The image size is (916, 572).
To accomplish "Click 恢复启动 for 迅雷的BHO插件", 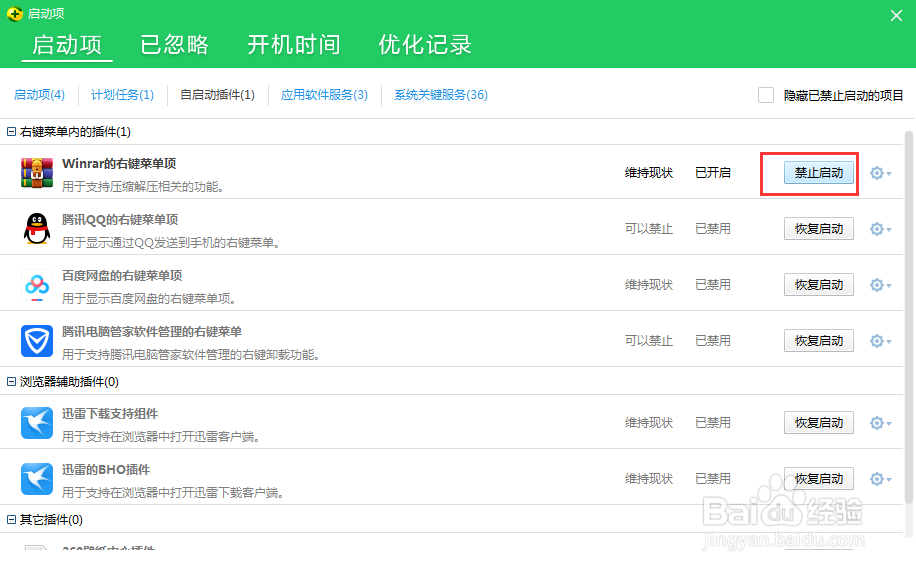I will coord(818,479).
